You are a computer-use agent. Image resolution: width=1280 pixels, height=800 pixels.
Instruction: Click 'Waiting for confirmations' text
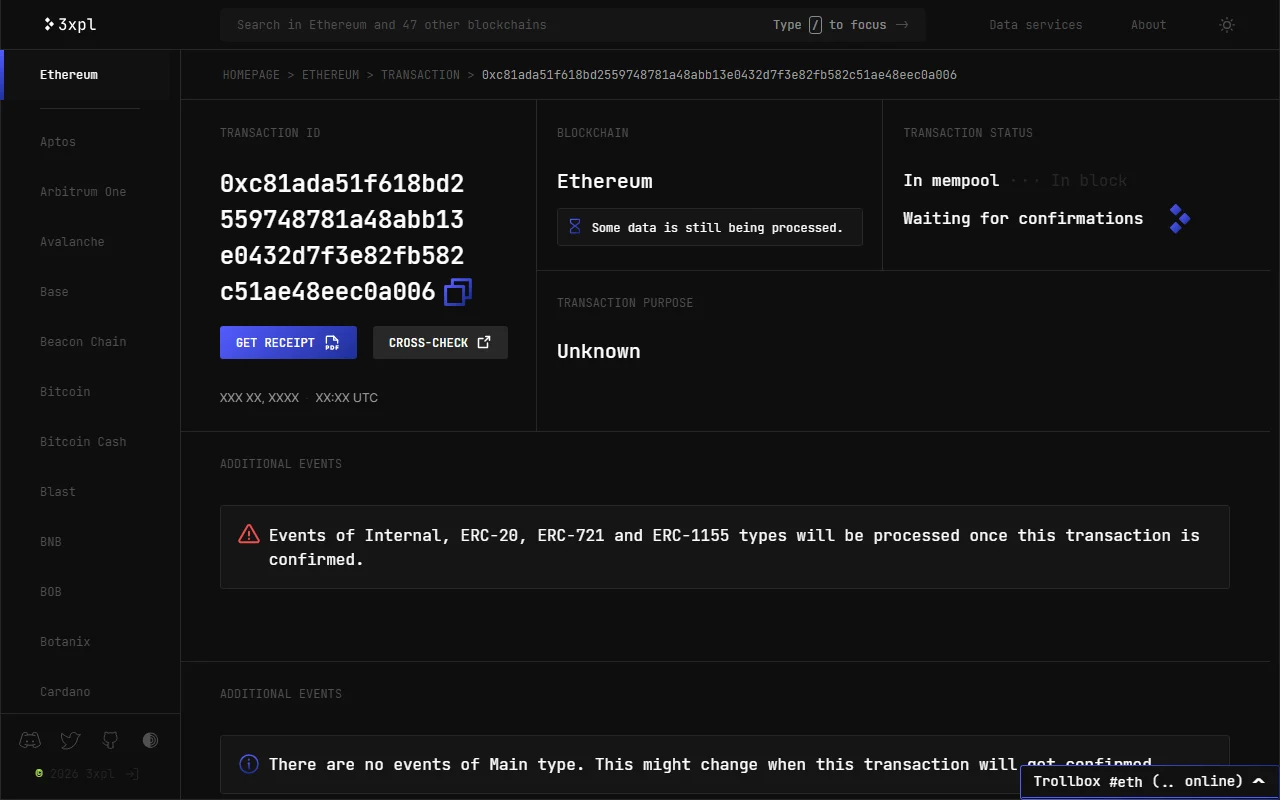[x=1023, y=218]
